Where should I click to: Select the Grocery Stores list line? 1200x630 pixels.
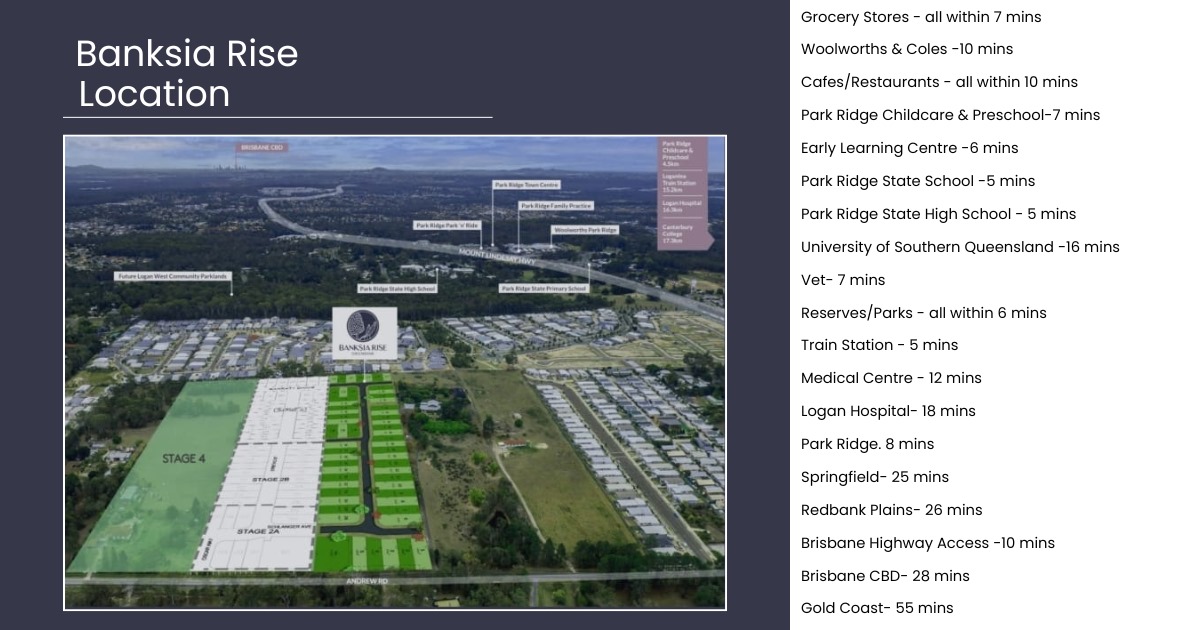(920, 17)
